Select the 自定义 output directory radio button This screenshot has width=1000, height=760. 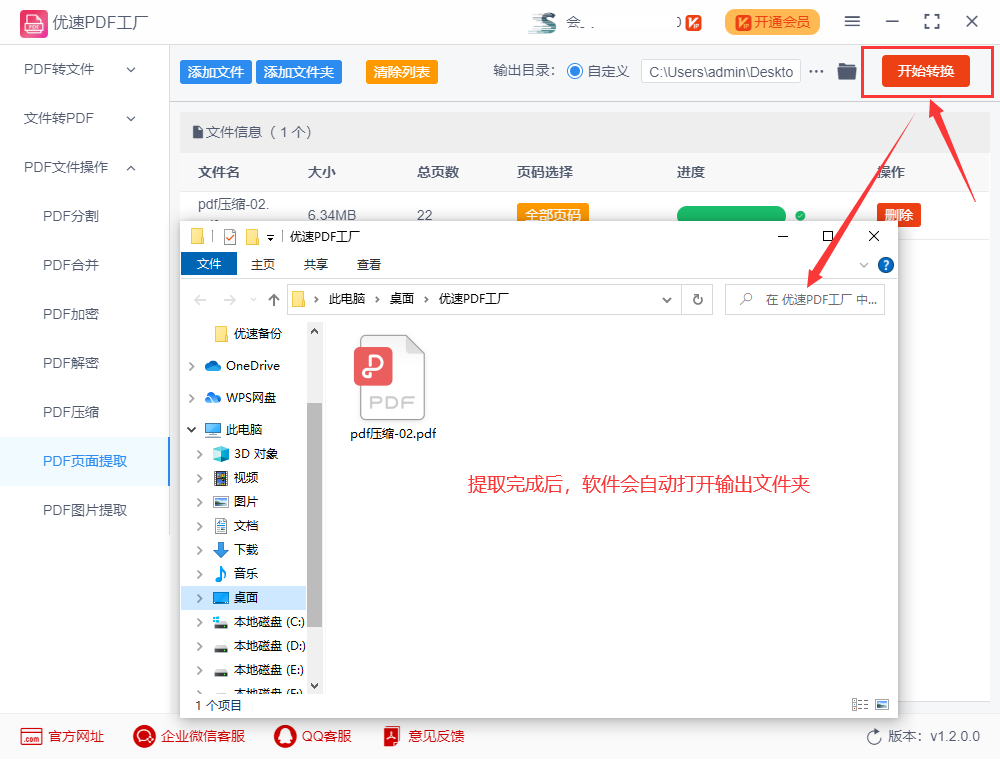575,71
